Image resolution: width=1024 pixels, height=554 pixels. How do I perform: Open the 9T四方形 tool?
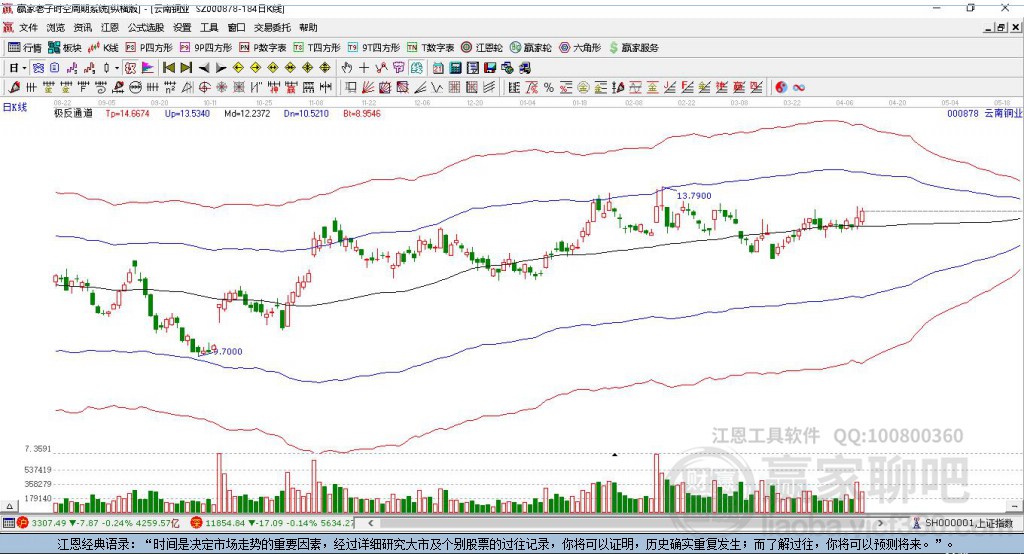pyautogui.click(x=374, y=48)
